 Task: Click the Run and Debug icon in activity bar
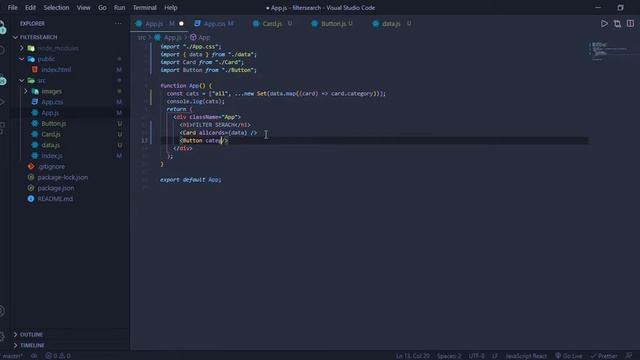pyautogui.click(x=2, y=102)
